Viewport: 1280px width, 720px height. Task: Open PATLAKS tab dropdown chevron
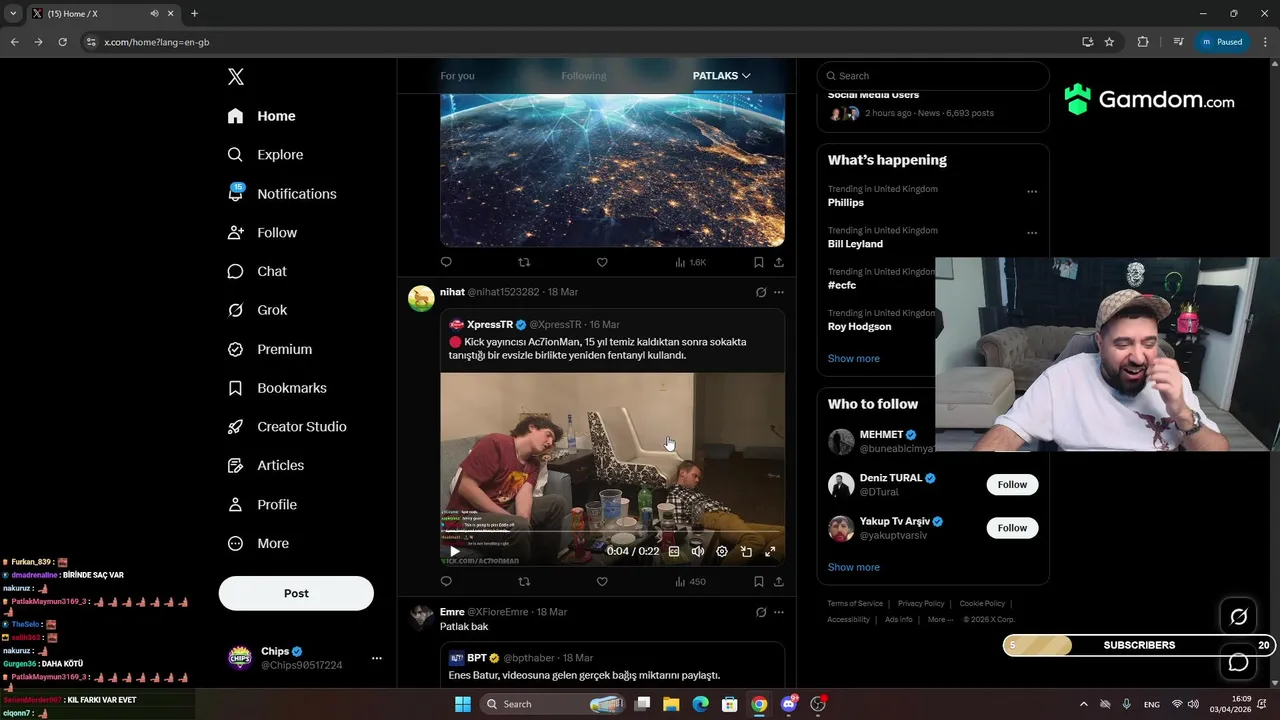pyautogui.click(x=746, y=76)
